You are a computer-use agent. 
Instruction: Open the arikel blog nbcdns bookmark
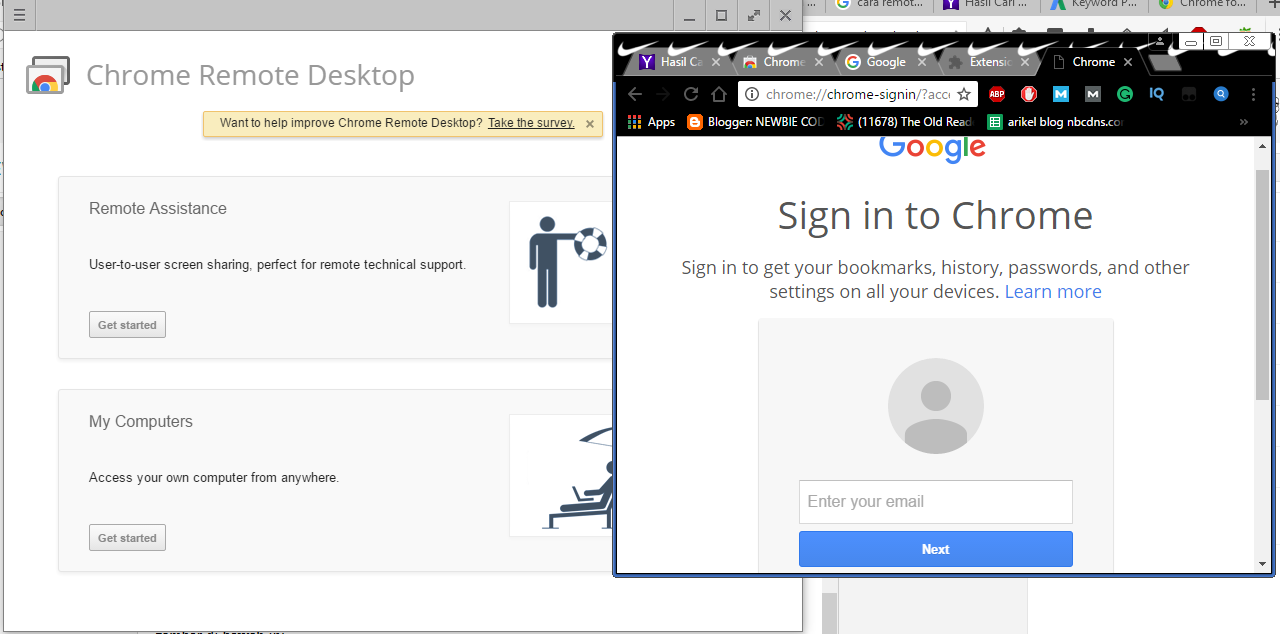[1055, 122]
